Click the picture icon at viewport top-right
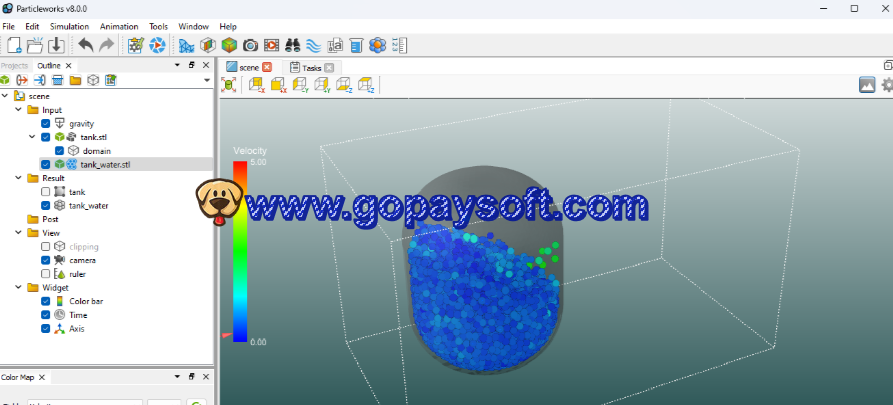The image size is (893, 405). click(867, 85)
